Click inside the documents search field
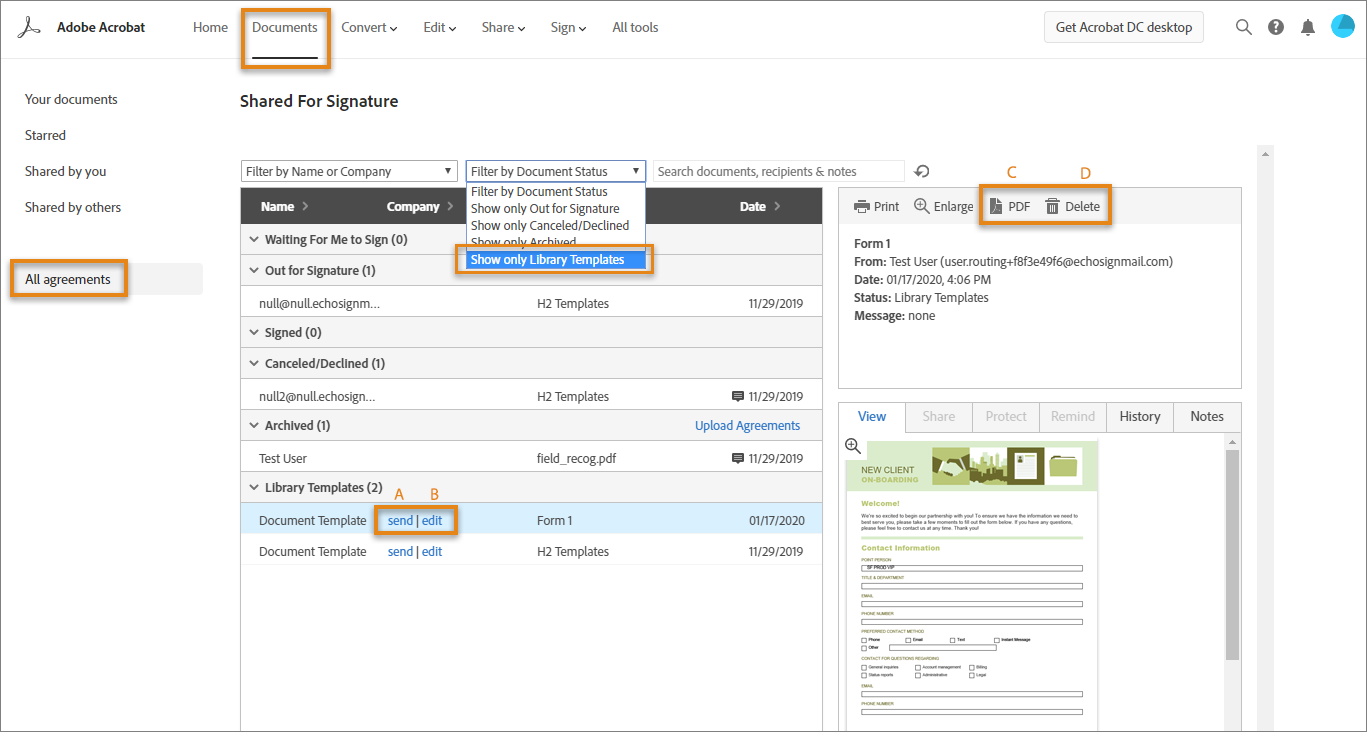Image resolution: width=1367 pixels, height=732 pixels. point(778,171)
